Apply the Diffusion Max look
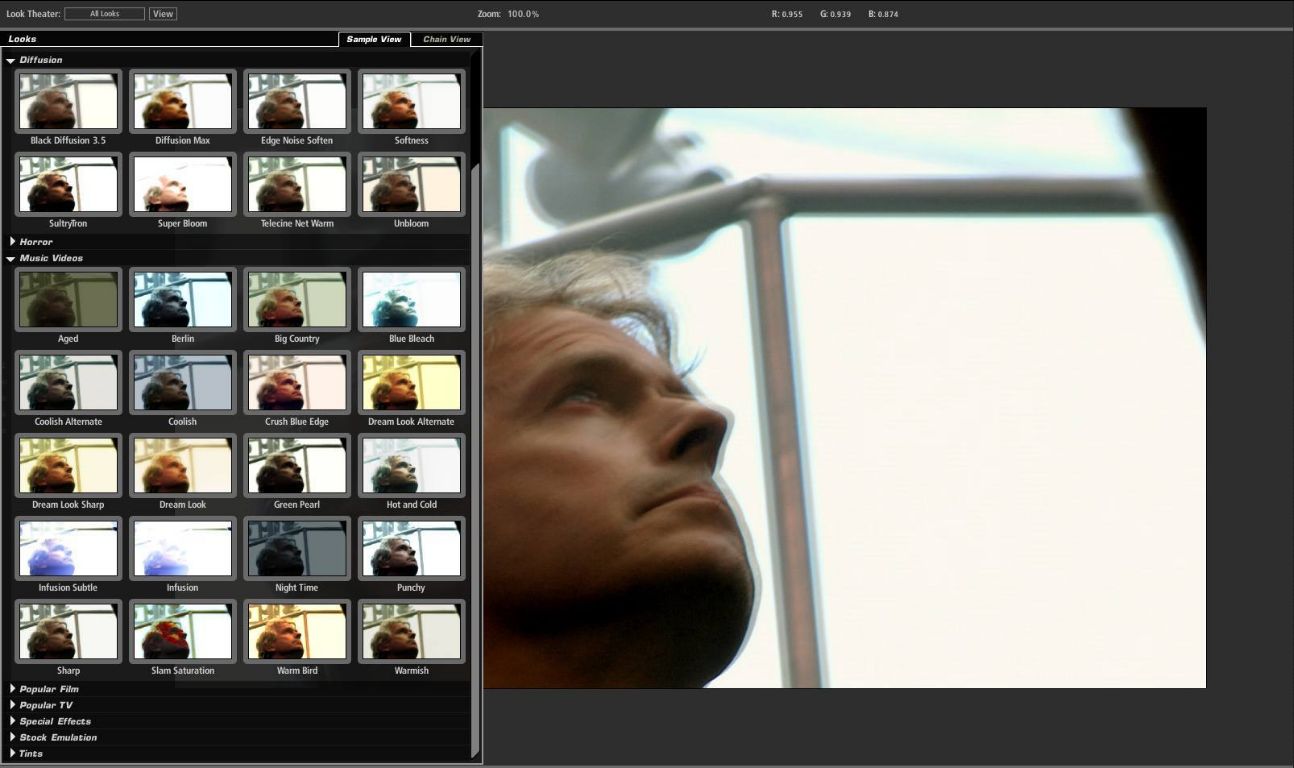The image size is (1294, 768). coord(182,101)
